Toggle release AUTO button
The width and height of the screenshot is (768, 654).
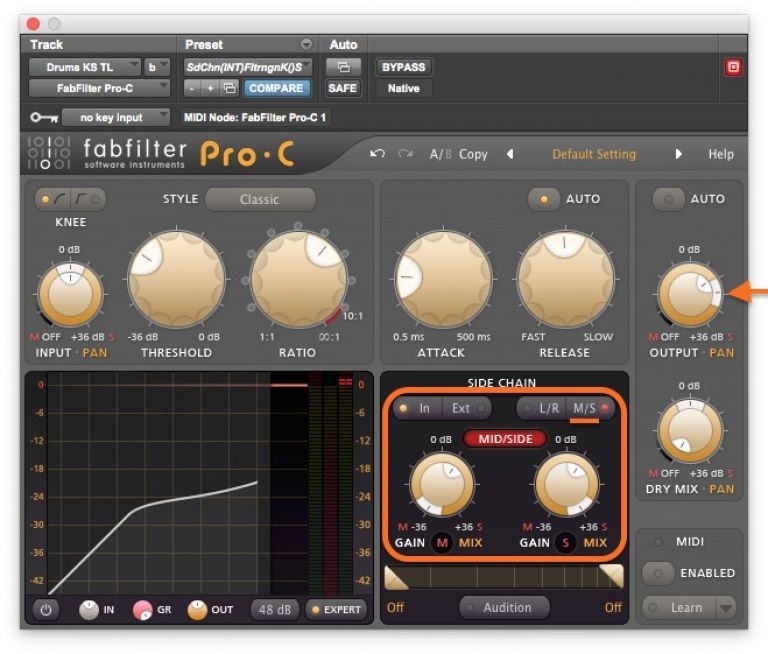coord(544,199)
